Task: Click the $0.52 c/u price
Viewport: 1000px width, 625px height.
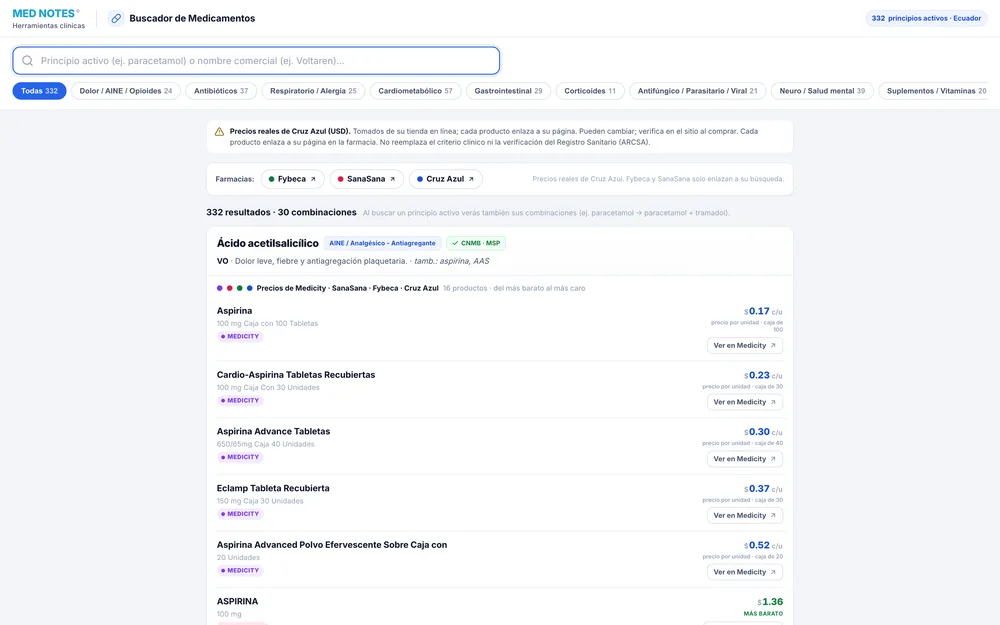Action: coord(763,546)
